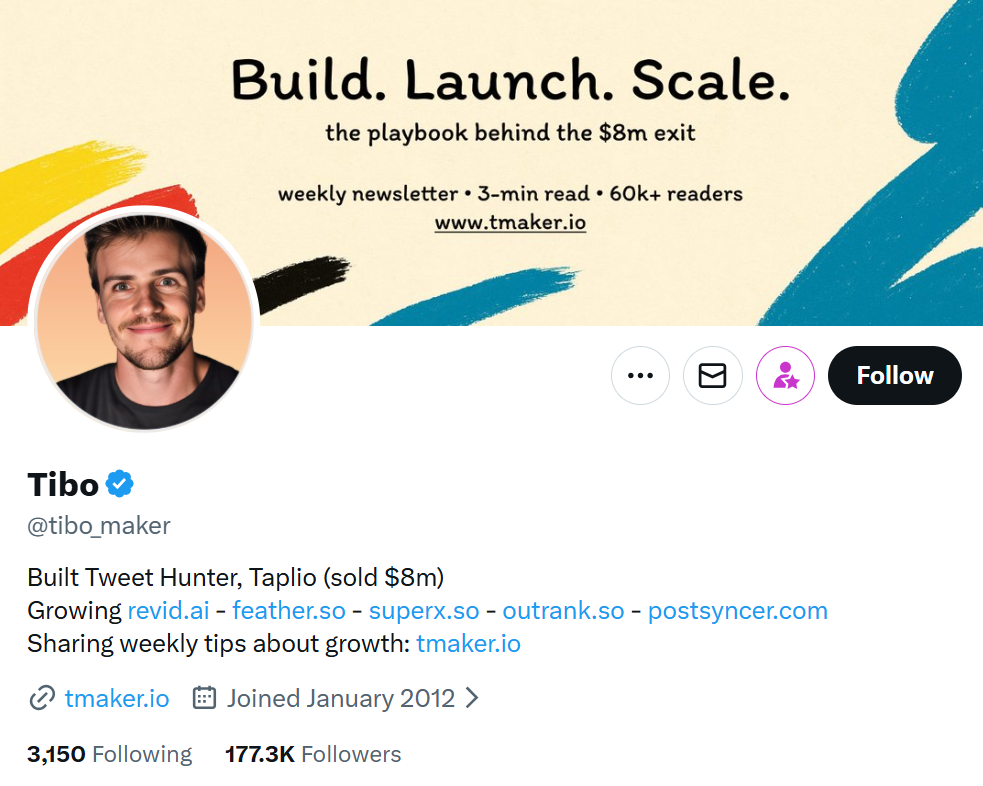Click the @tibo_maker username handle
The image size is (983, 786).
pos(98,525)
